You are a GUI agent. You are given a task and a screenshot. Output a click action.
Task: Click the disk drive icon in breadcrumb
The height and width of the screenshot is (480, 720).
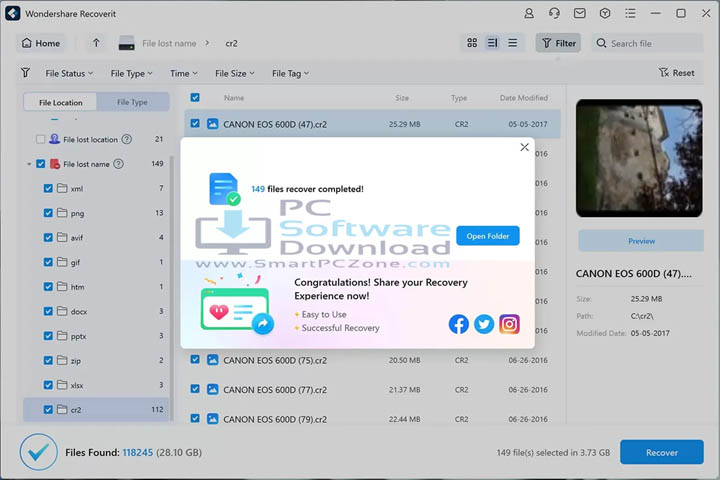pos(126,43)
